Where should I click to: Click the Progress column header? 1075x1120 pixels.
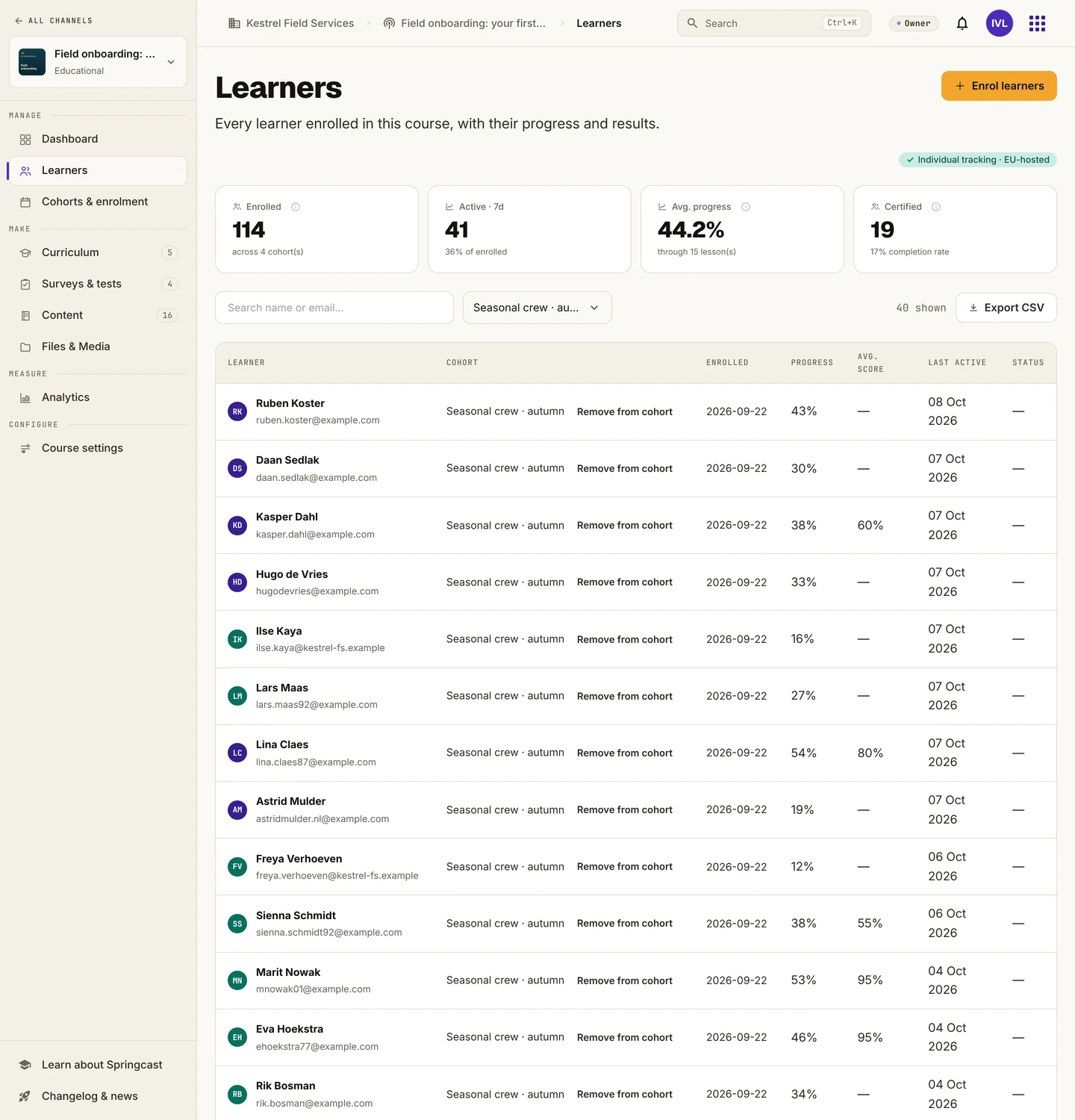(812, 363)
